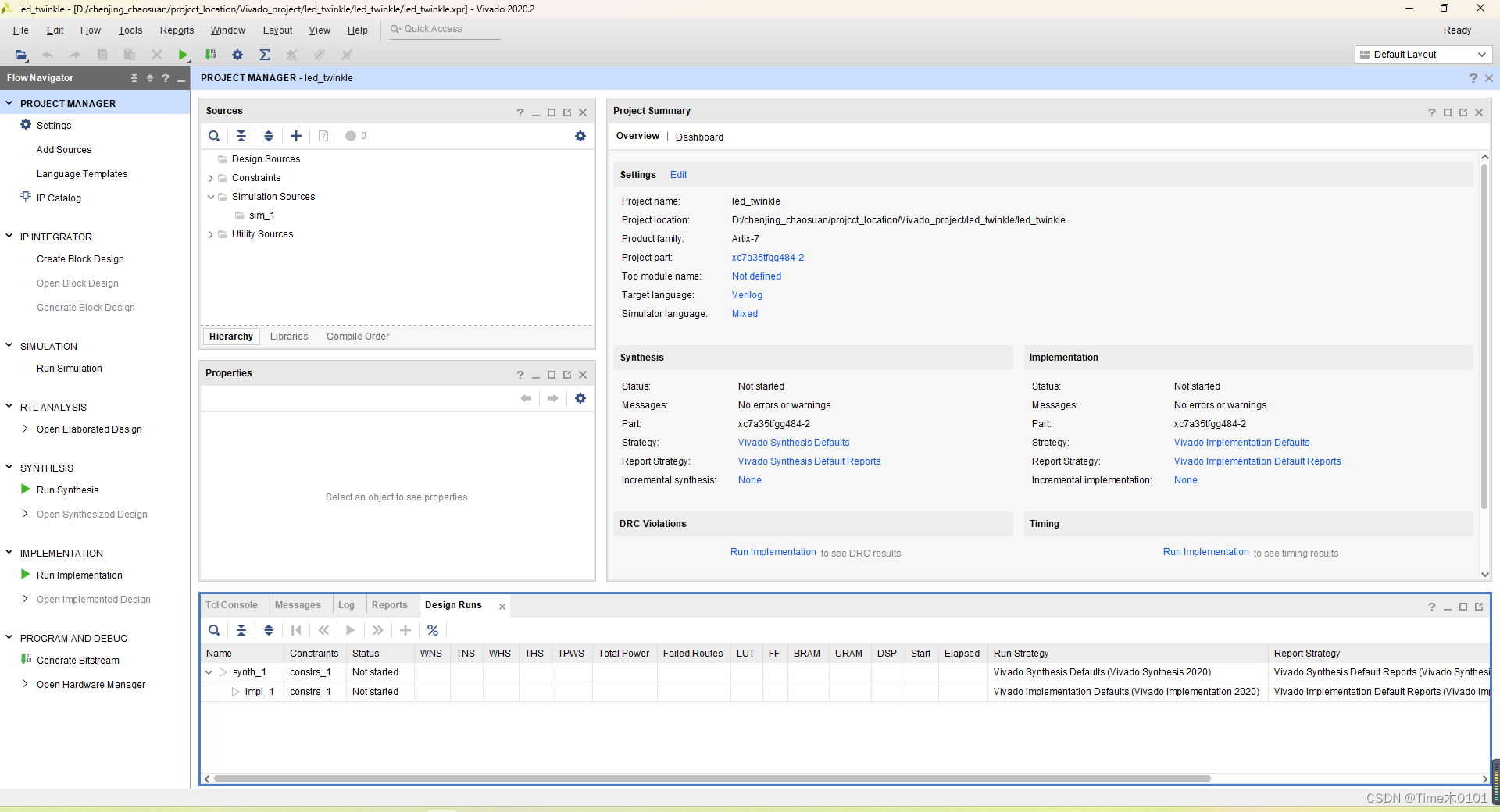Switch to the Compile Order tab

358,337
